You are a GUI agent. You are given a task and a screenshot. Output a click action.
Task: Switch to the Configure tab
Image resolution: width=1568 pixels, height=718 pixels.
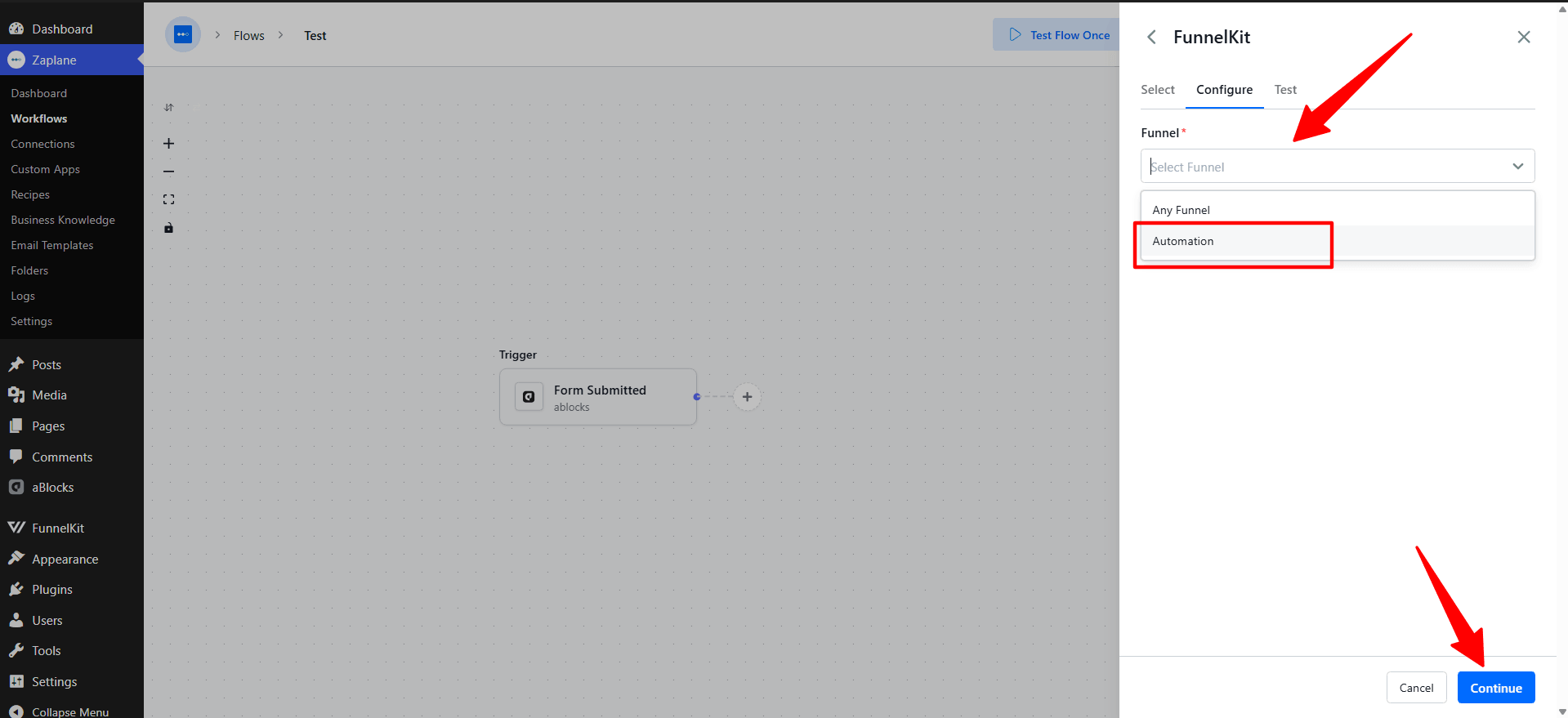click(1224, 90)
